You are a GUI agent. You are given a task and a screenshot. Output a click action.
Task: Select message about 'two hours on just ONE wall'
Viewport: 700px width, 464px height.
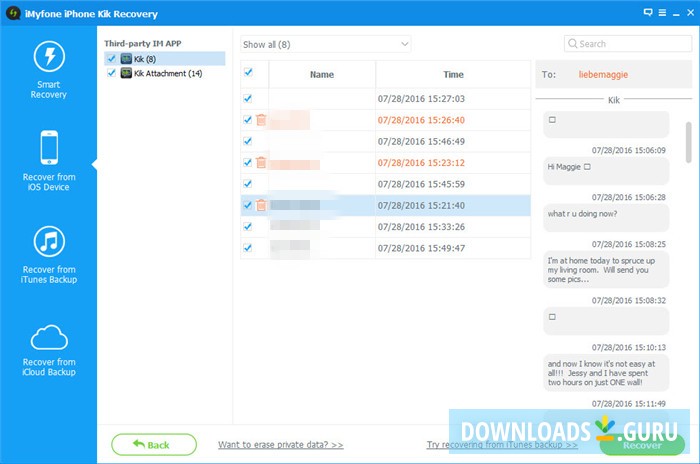(606, 373)
